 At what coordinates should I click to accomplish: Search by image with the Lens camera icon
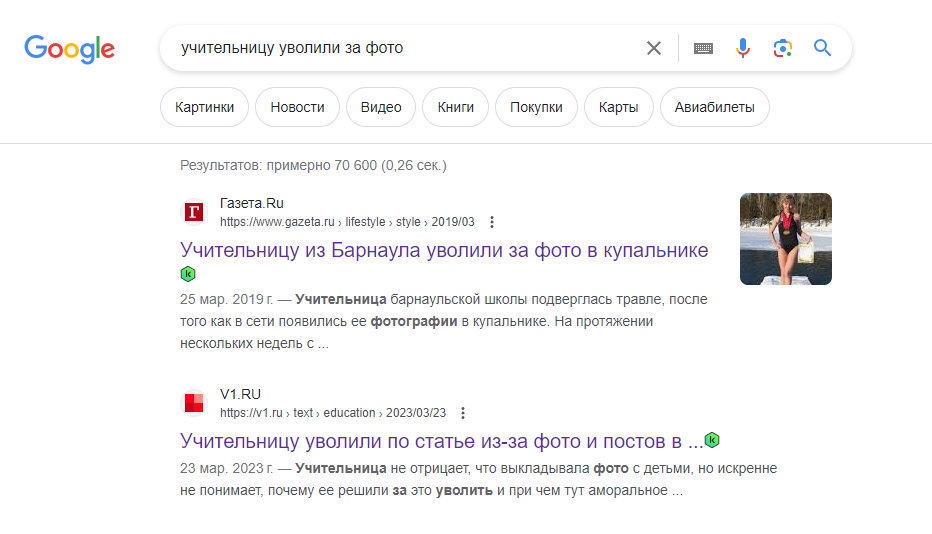tap(782, 48)
